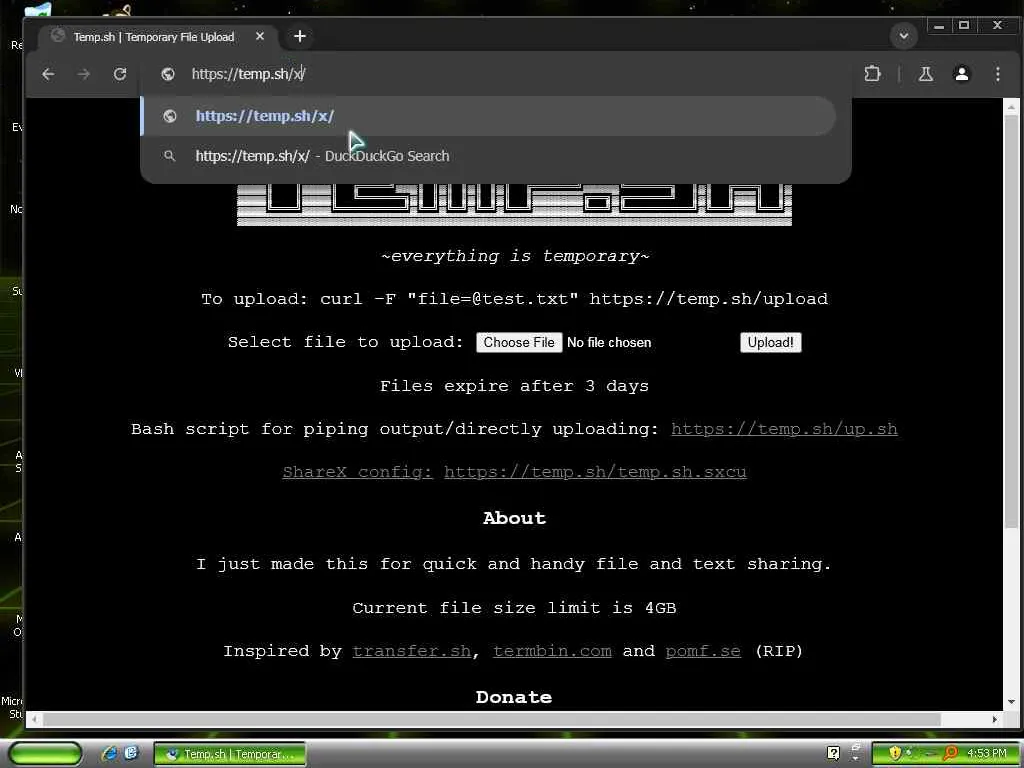1024x768 pixels.
Task: Click the forward navigation arrow
Action: (x=84, y=74)
